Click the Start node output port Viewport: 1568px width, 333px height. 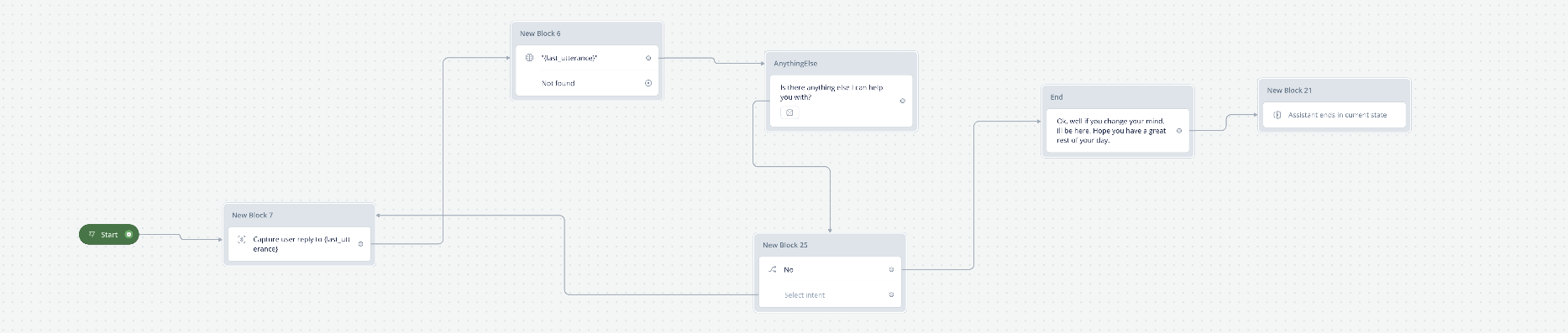tap(128, 235)
